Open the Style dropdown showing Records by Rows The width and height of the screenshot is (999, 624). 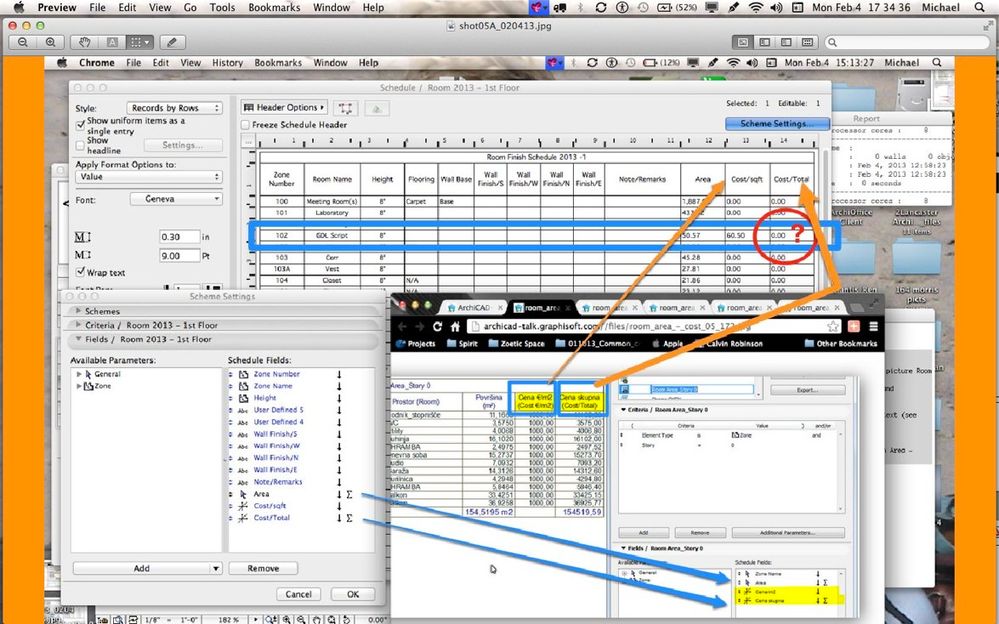click(x=174, y=108)
